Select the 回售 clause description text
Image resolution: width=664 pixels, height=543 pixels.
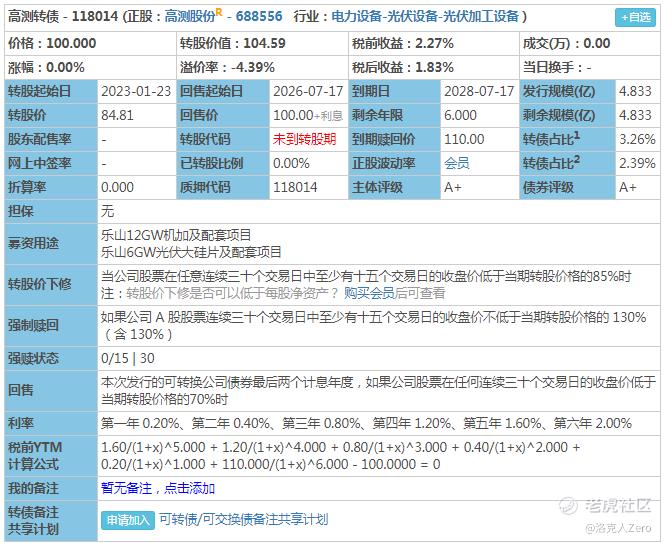tap(378, 391)
